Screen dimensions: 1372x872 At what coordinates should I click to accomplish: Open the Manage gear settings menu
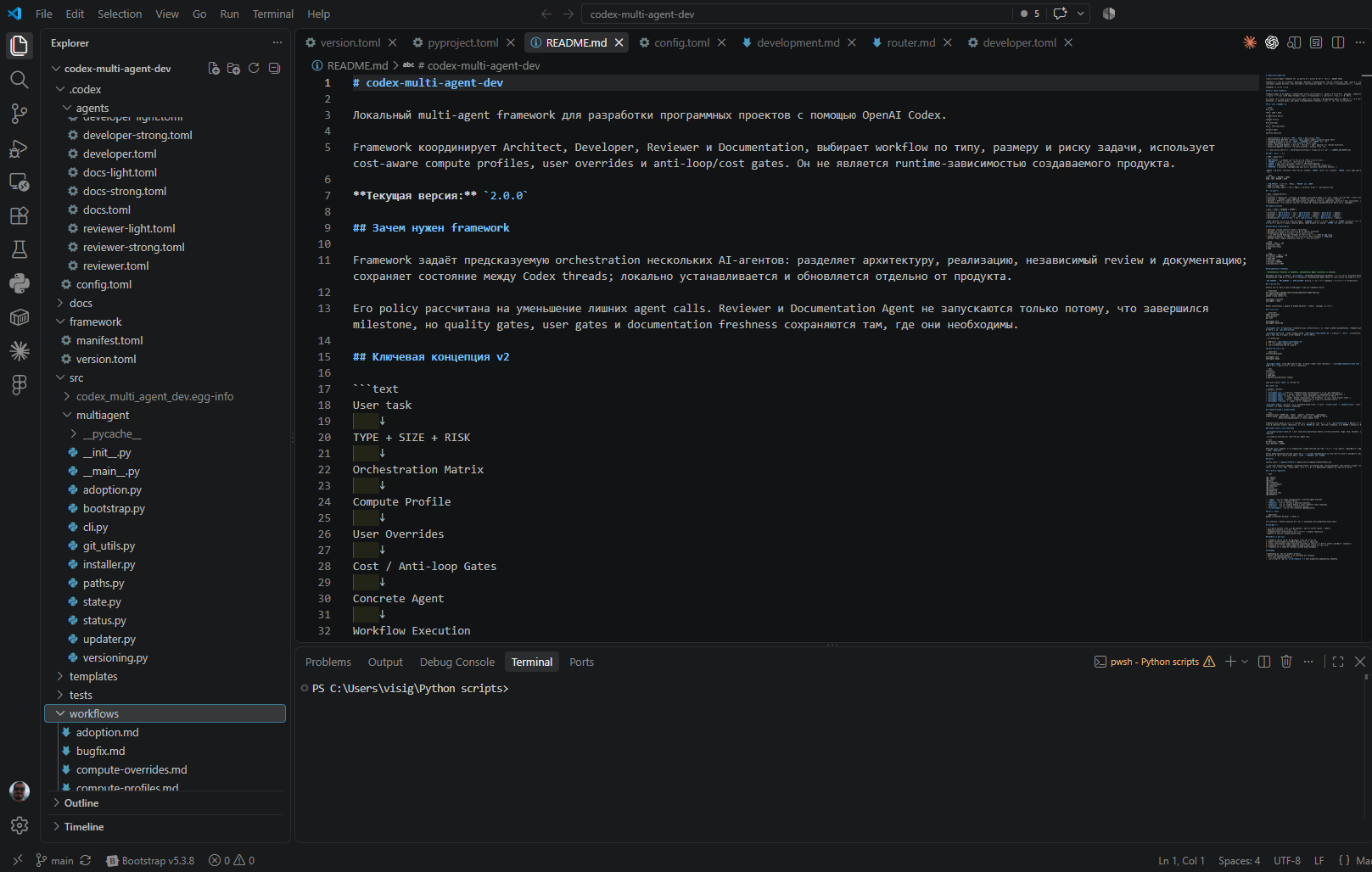point(19,824)
